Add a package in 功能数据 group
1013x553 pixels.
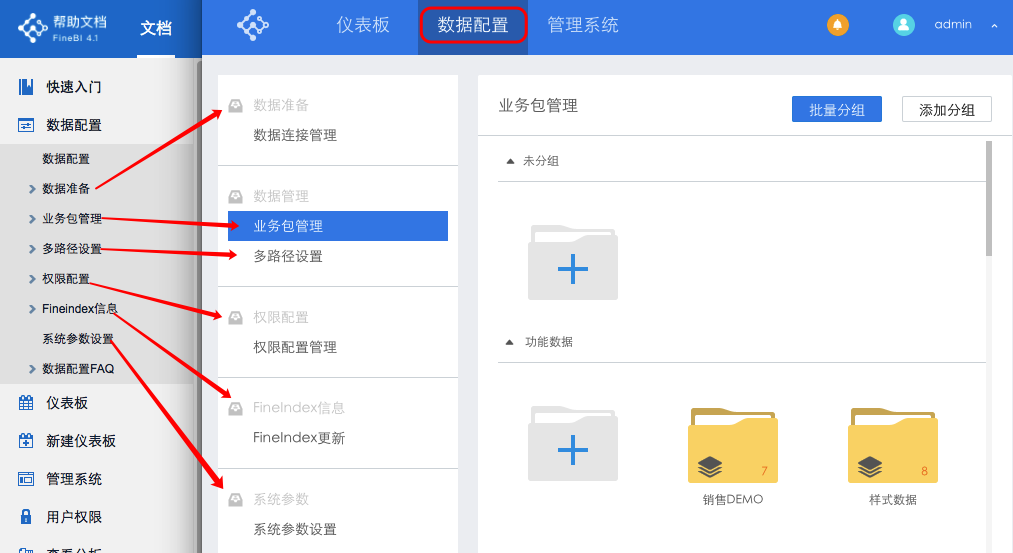point(572,443)
